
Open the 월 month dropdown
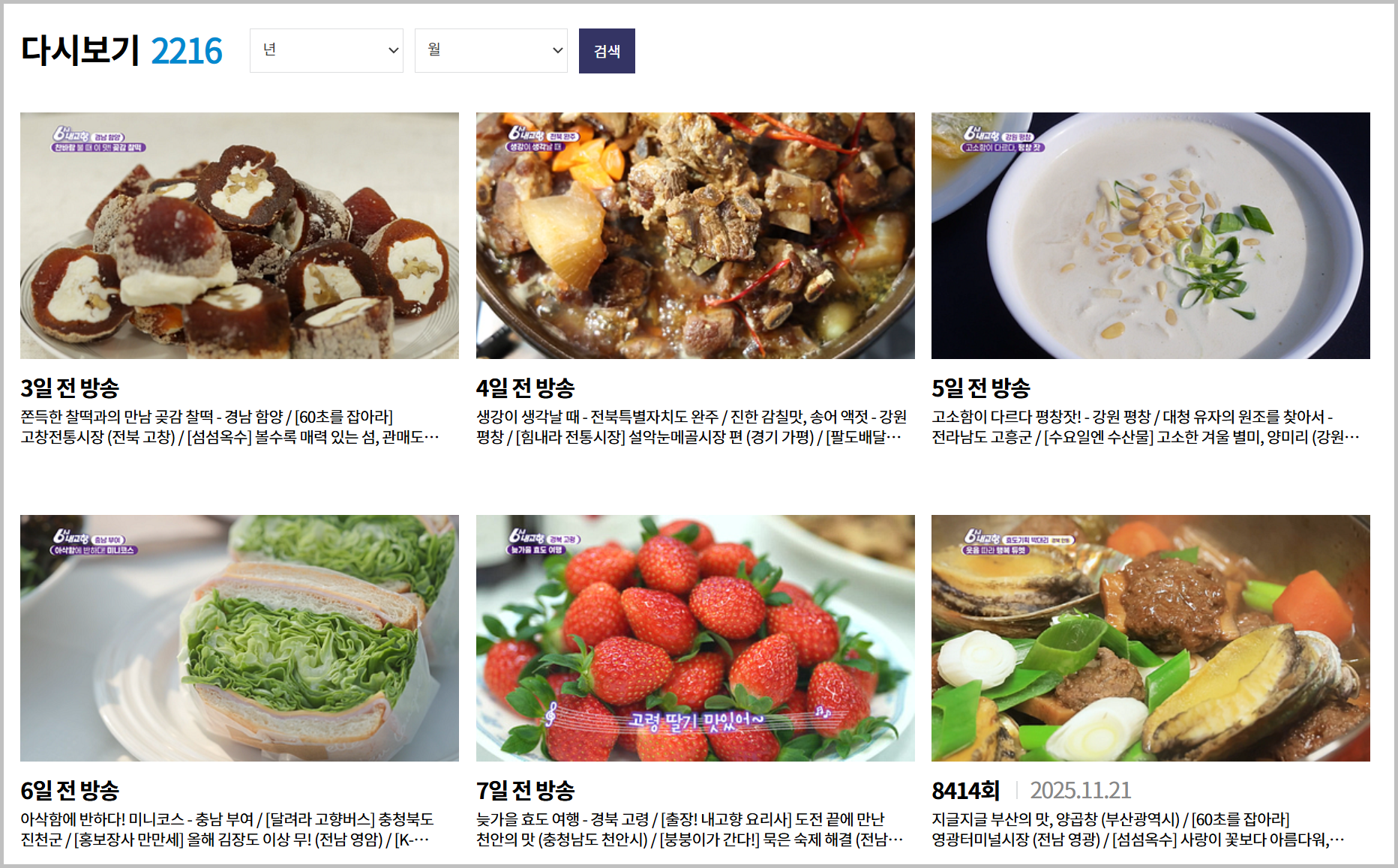[x=491, y=51]
